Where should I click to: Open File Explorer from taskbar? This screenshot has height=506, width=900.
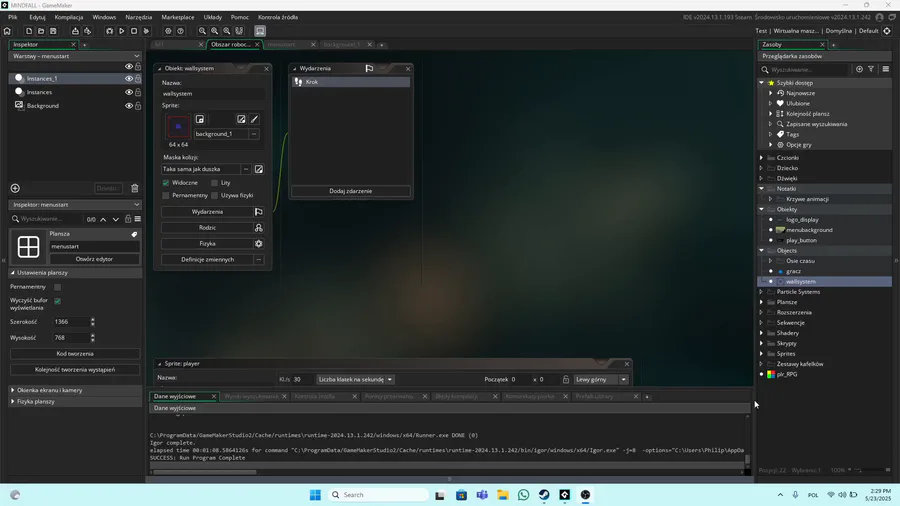coord(503,495)
